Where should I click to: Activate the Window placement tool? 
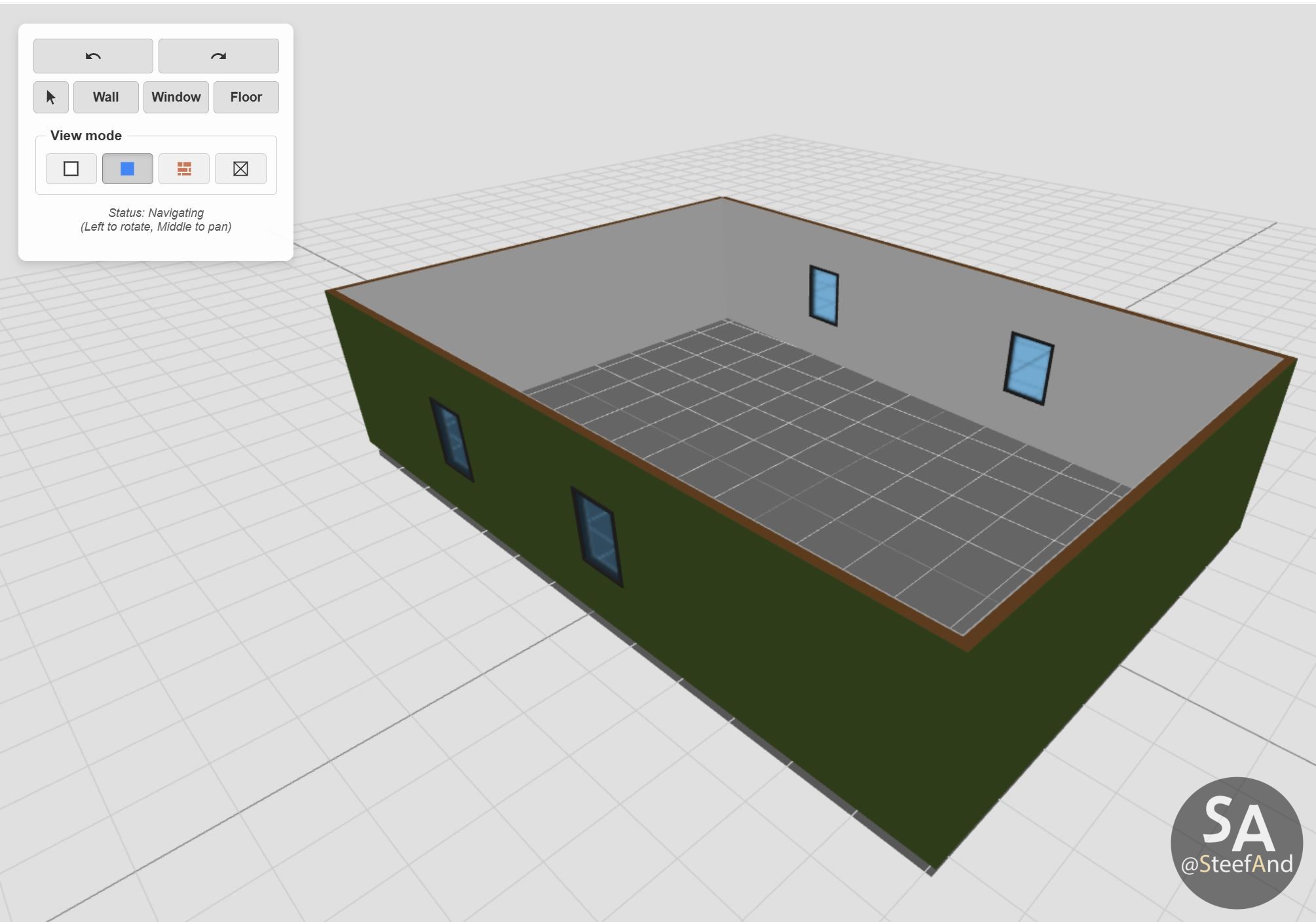[x=176, y=97]
